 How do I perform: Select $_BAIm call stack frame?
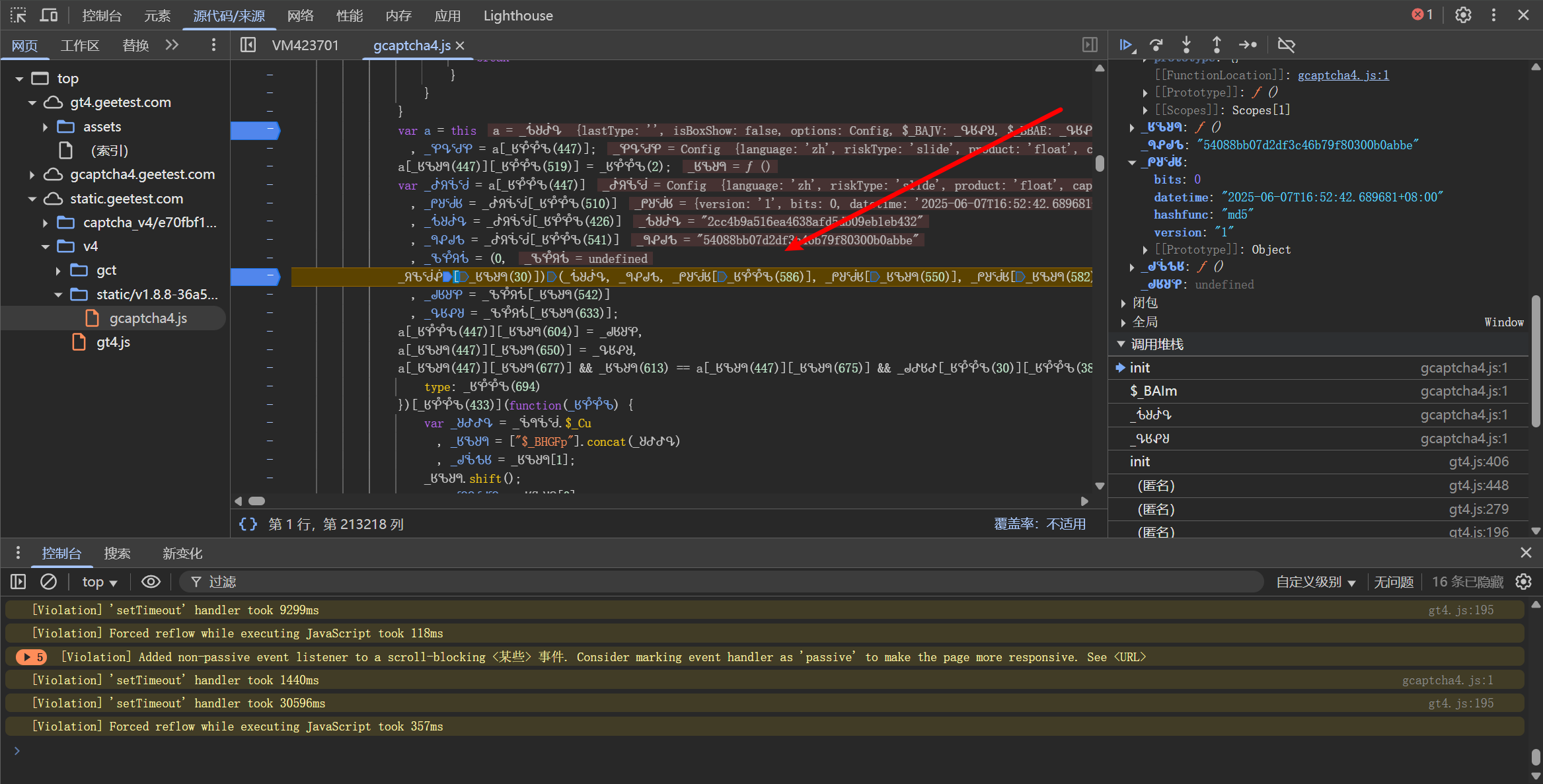coord(1318,391)
